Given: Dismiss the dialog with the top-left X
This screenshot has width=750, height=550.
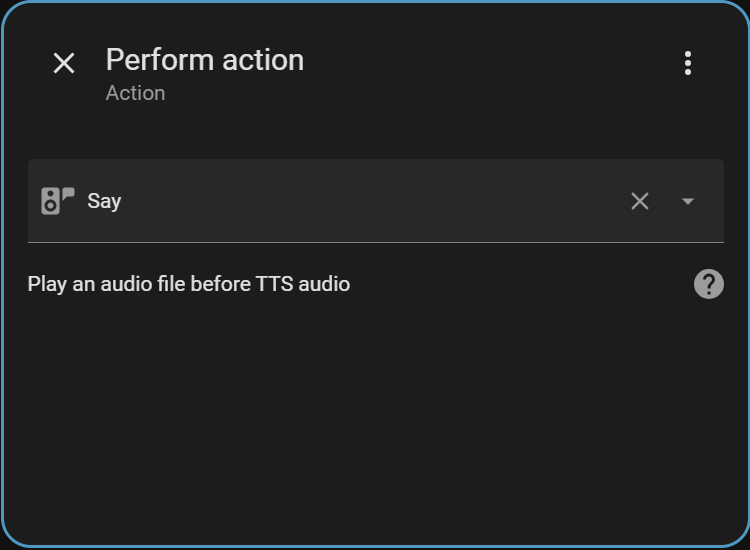Looking at the screenshot, I should coord(64,63).
